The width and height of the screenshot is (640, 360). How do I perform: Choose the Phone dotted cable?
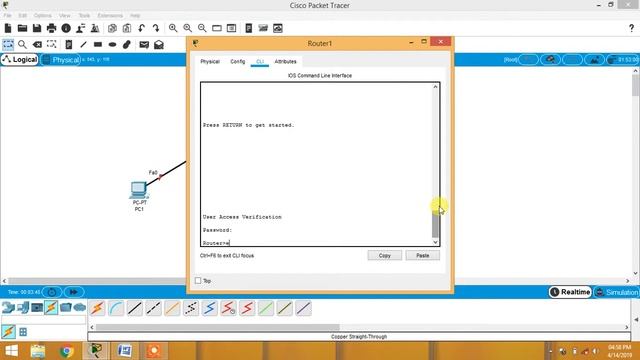pos(191,308)
